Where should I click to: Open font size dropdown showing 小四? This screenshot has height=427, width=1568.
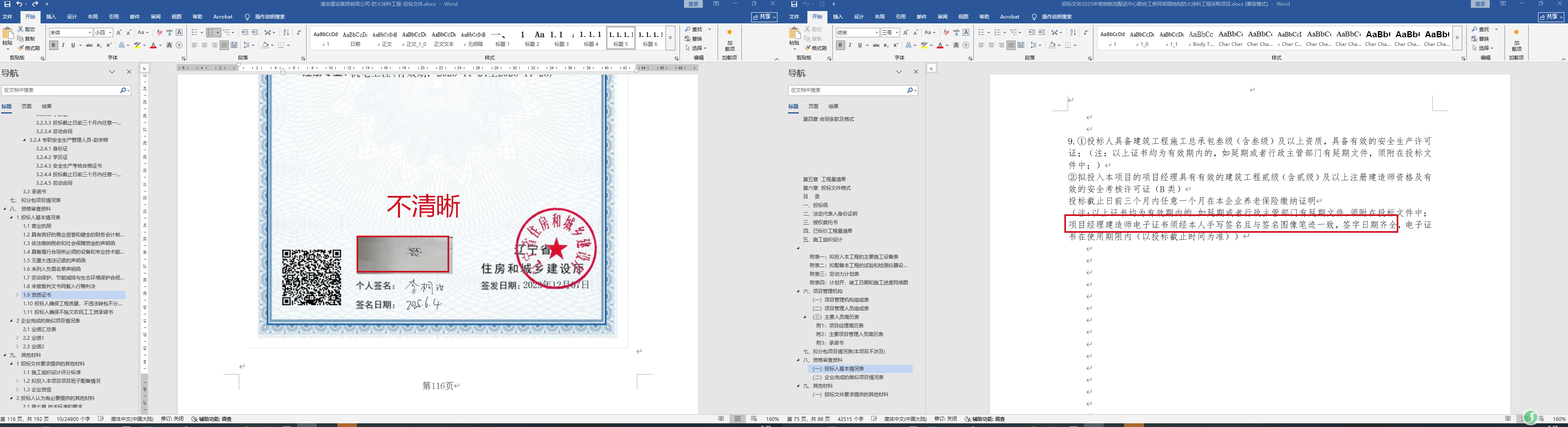click(x=110, y=32)
